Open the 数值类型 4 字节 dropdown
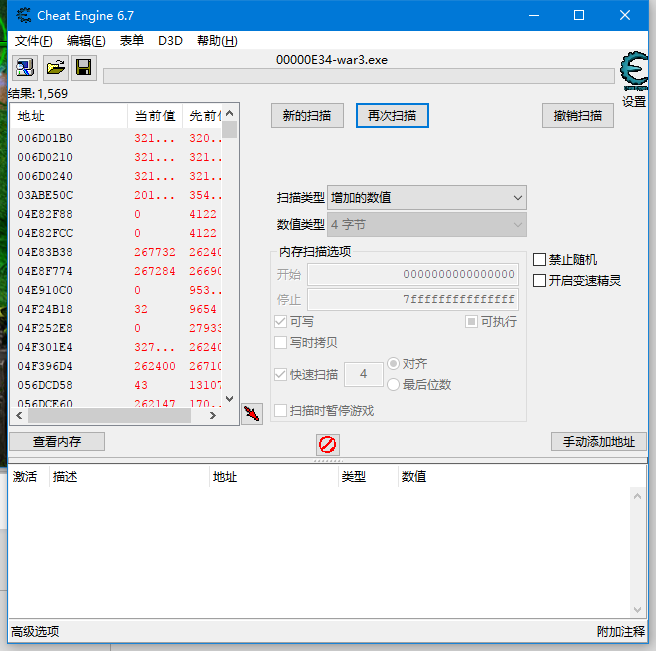Image resolution: width=656 pixels, height=651 pixels. coord(427,225)
